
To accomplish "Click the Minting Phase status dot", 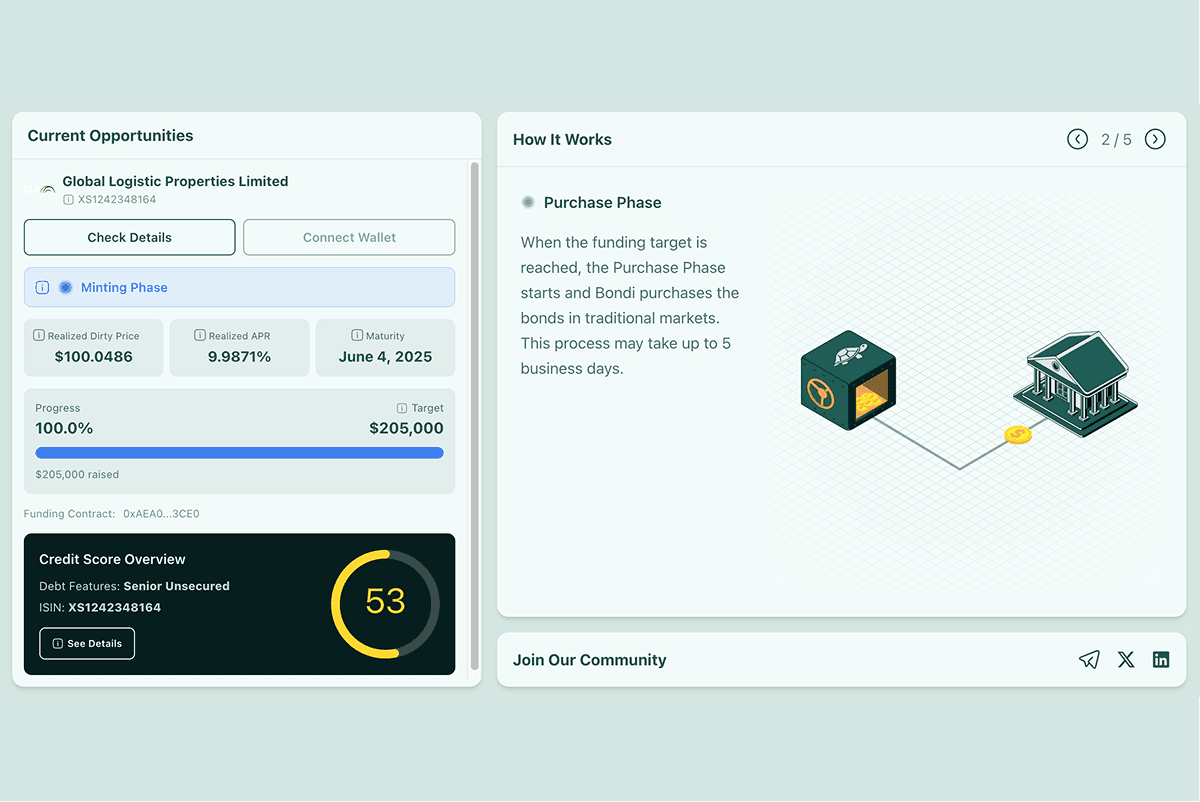I will (x=66, y=287).
